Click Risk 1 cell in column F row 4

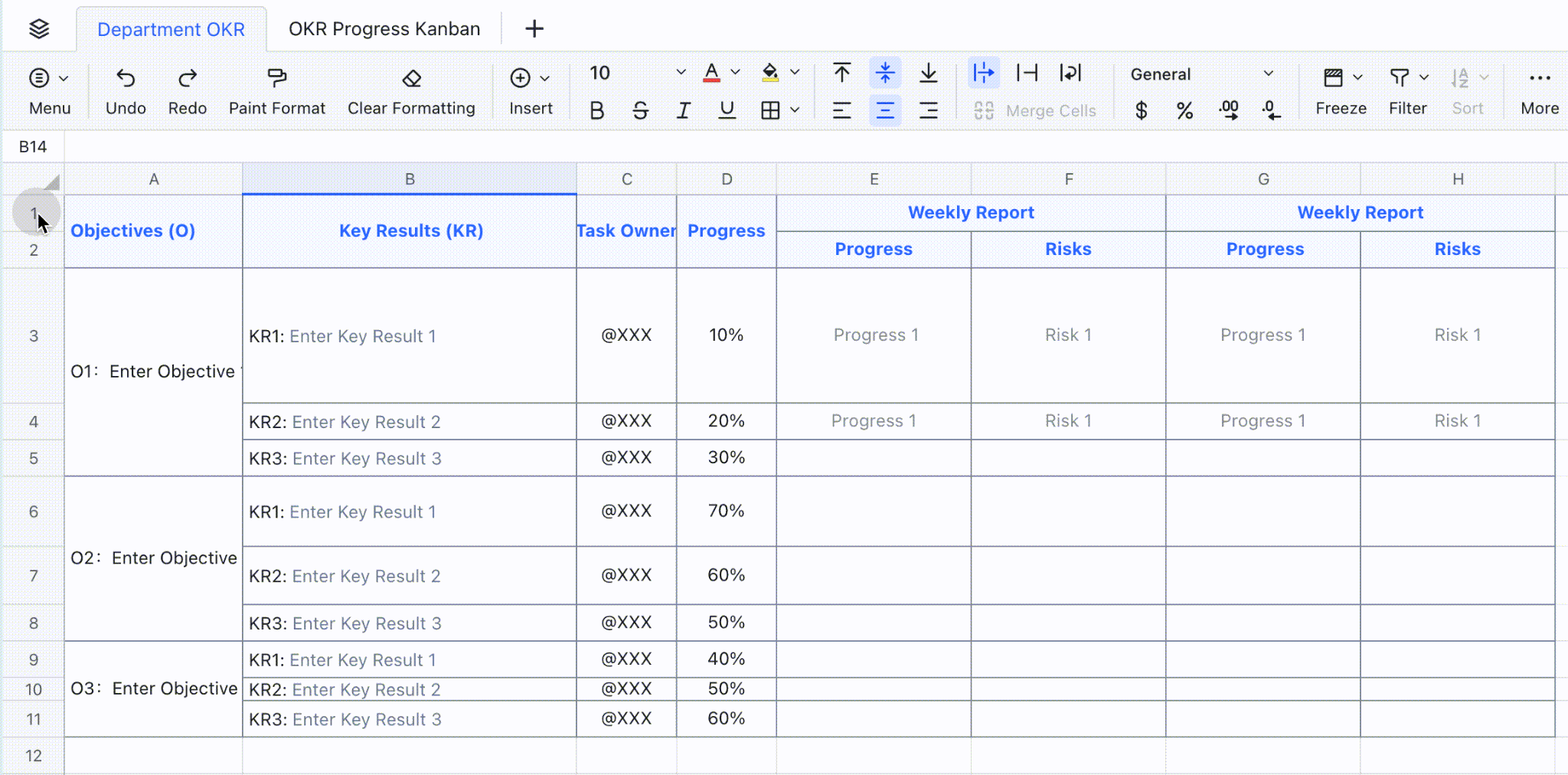[x=1068, y=421]
